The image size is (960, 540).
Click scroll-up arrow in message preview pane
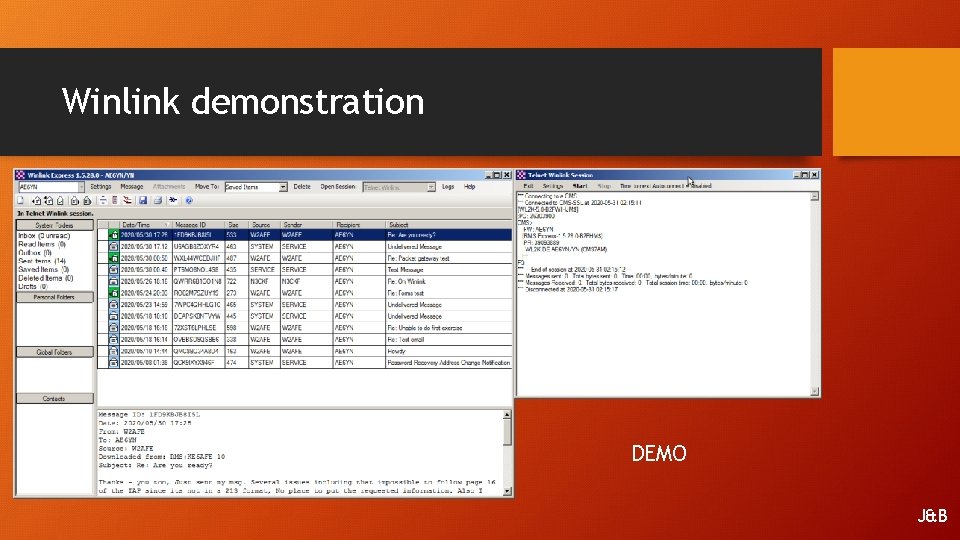tap(507, 414)
